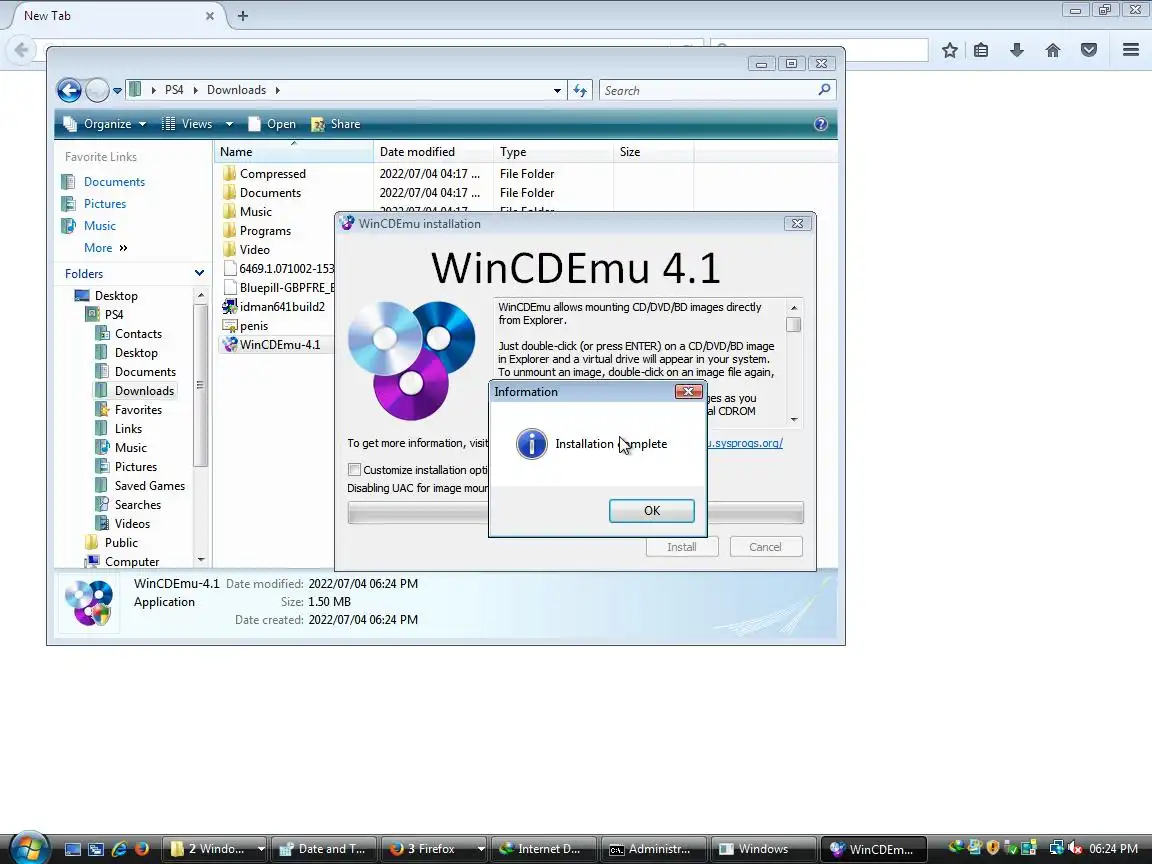Click the WinCDEmu three-disc logo
Image resolution: width=1152 pixels, height=864 pixels.
(411, 360)
